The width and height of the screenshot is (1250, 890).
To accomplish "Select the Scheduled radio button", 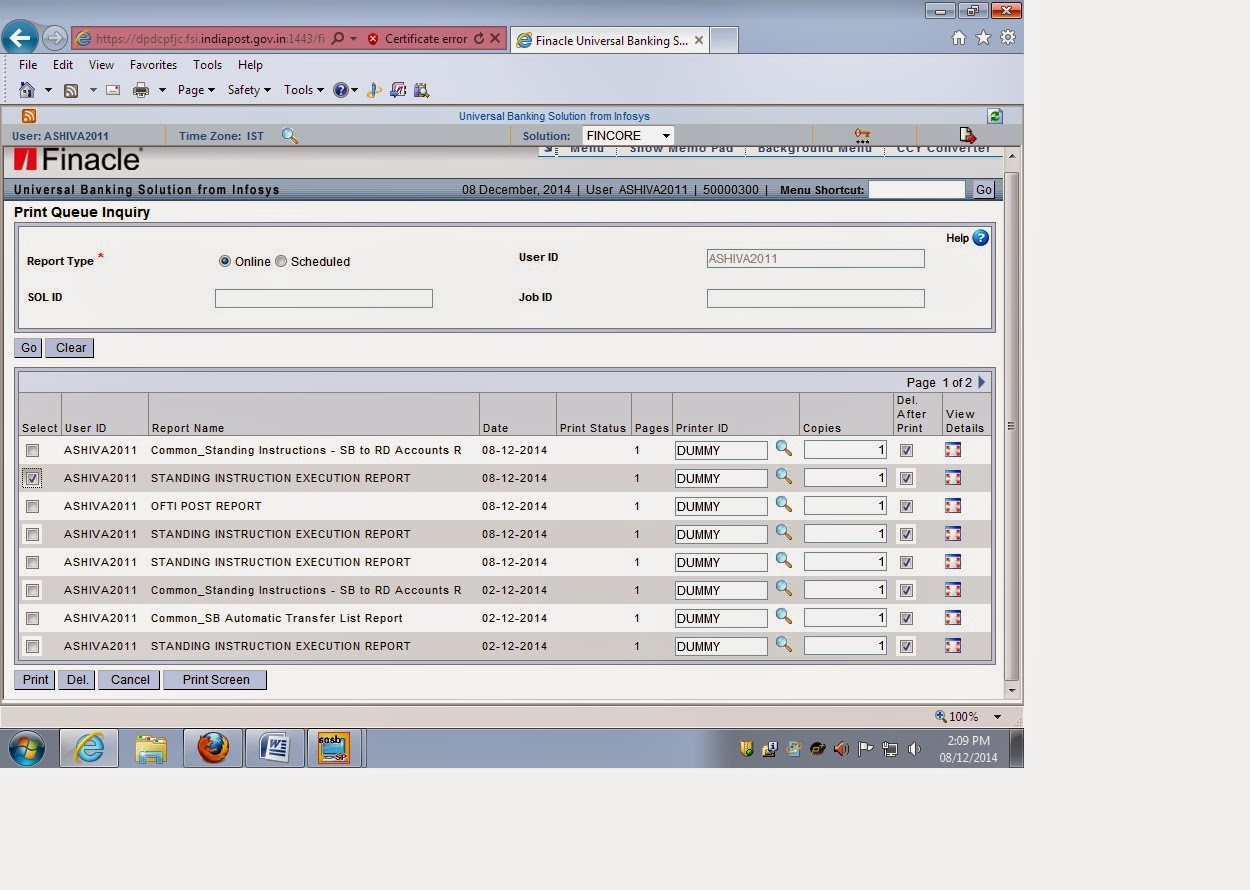I will (x=281, y=261).
